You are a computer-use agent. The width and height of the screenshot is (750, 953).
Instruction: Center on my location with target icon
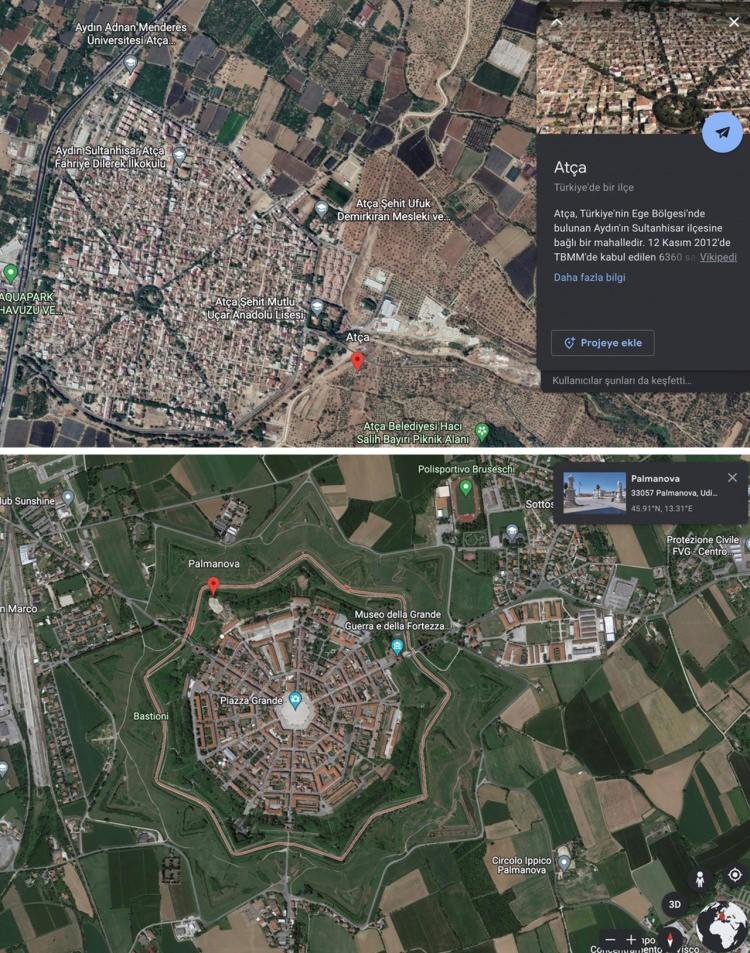click(x=735, y=875)
